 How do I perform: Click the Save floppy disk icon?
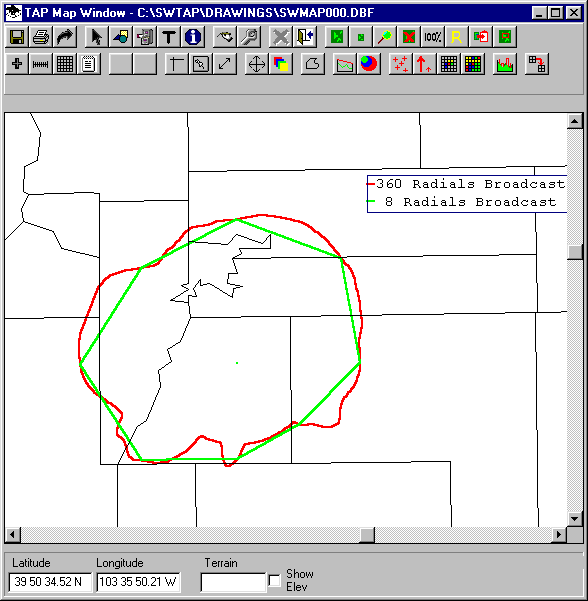click(17, 37)
